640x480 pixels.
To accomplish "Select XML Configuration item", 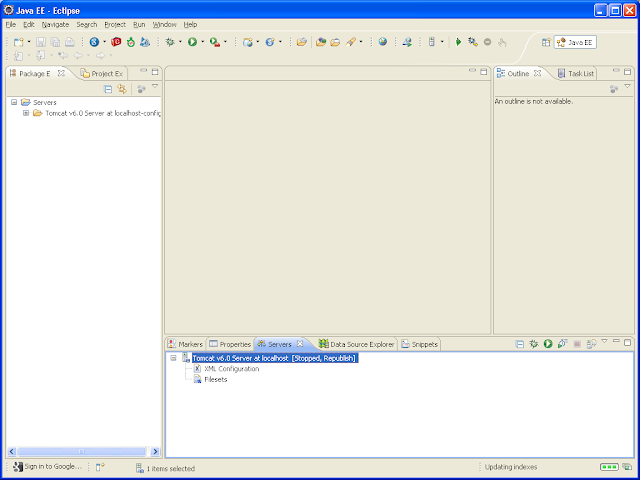I will (231, 369).
